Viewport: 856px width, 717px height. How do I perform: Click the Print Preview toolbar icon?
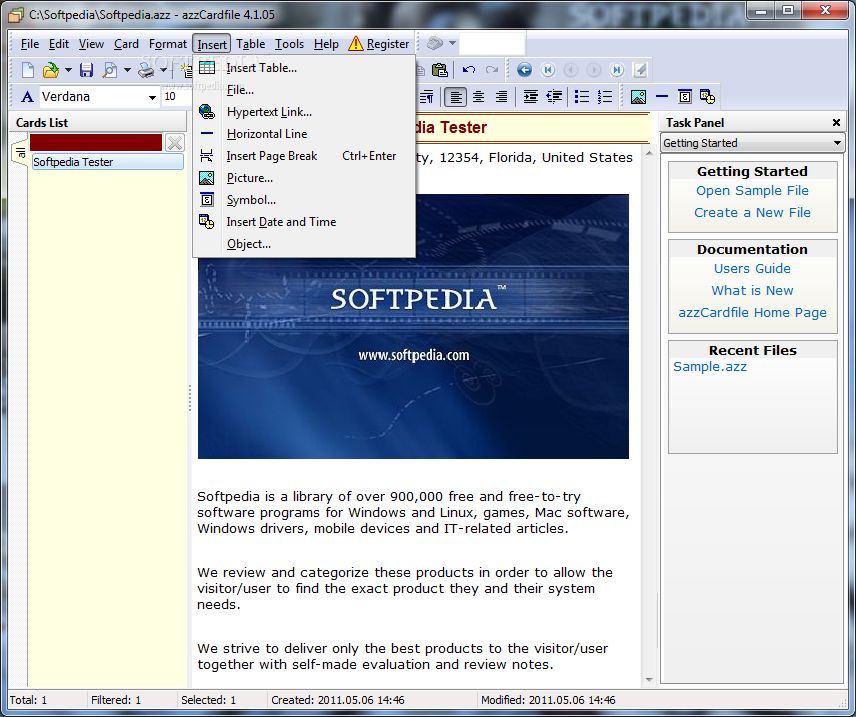[110, 70]
